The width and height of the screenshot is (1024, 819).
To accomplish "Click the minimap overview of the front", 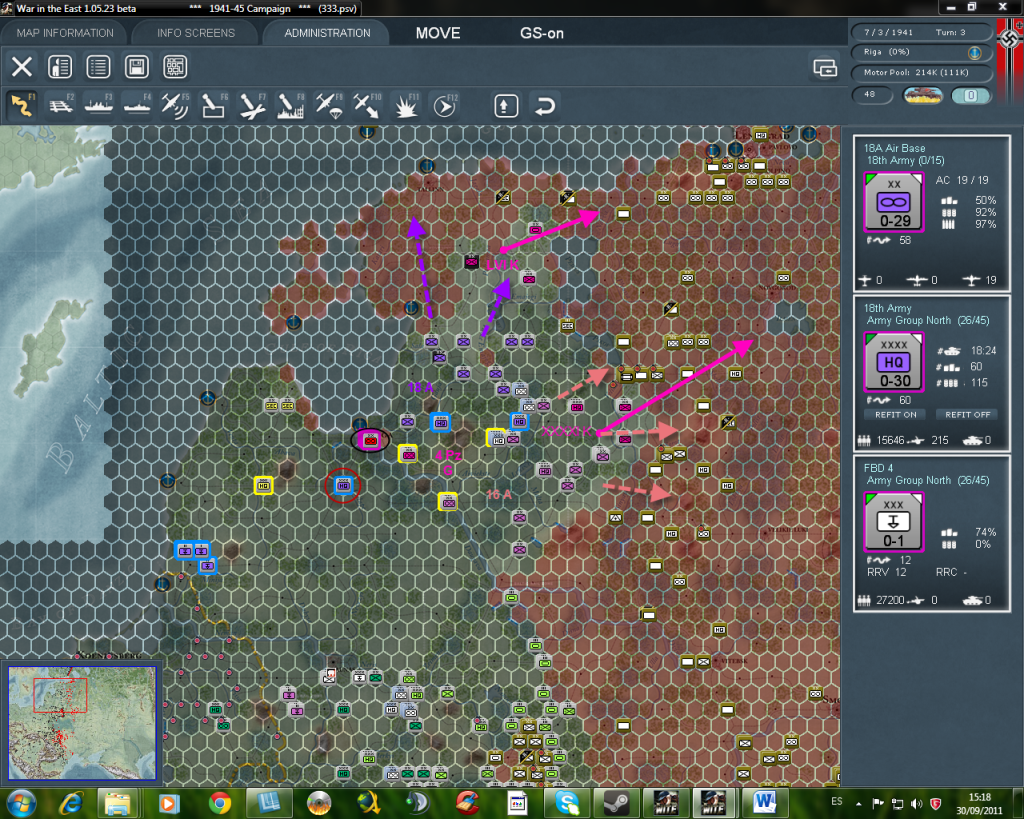I will click(82, 722).
